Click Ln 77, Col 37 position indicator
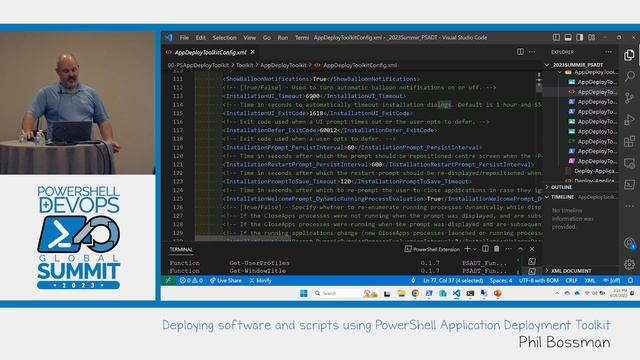The width and height of the screenshot is (640, 360). (x=453, y=280)
